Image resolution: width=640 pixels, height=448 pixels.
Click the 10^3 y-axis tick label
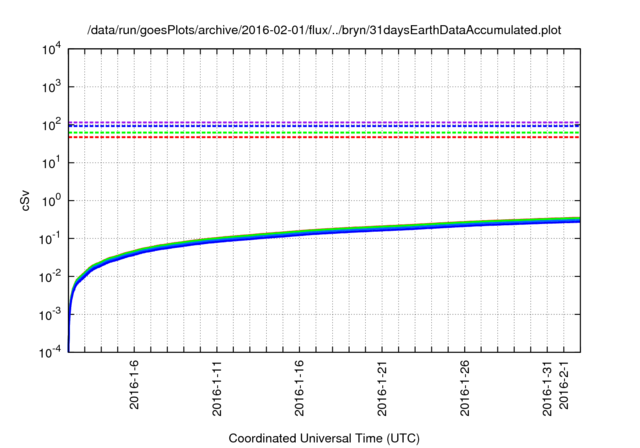(51, 87)
